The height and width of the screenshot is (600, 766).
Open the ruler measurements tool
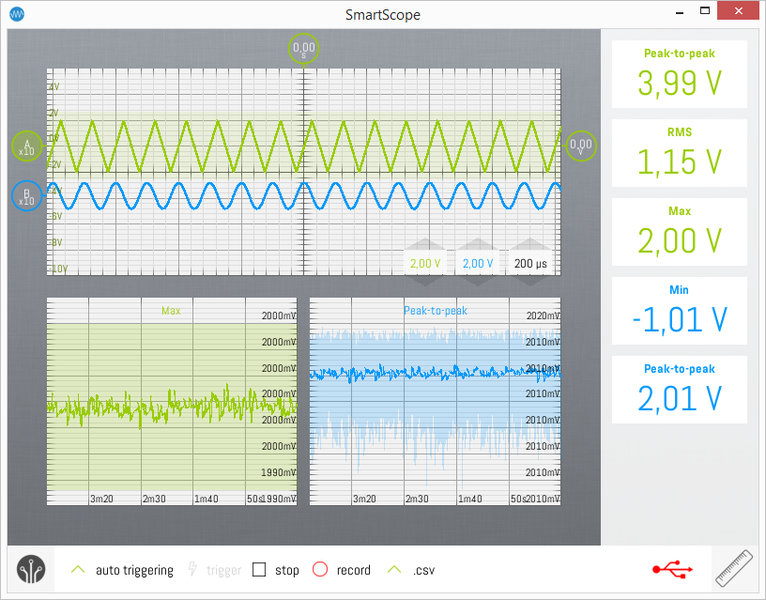tap(734, 570)
